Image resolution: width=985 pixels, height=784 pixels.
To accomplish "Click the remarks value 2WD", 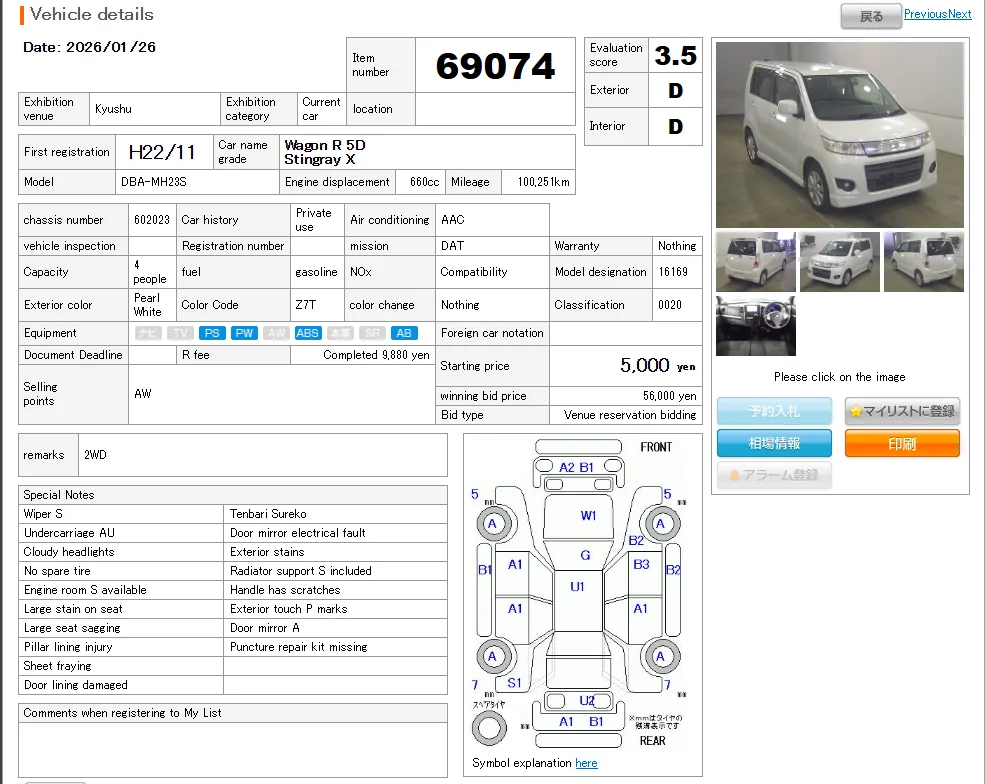I will (x=95, y=455).
